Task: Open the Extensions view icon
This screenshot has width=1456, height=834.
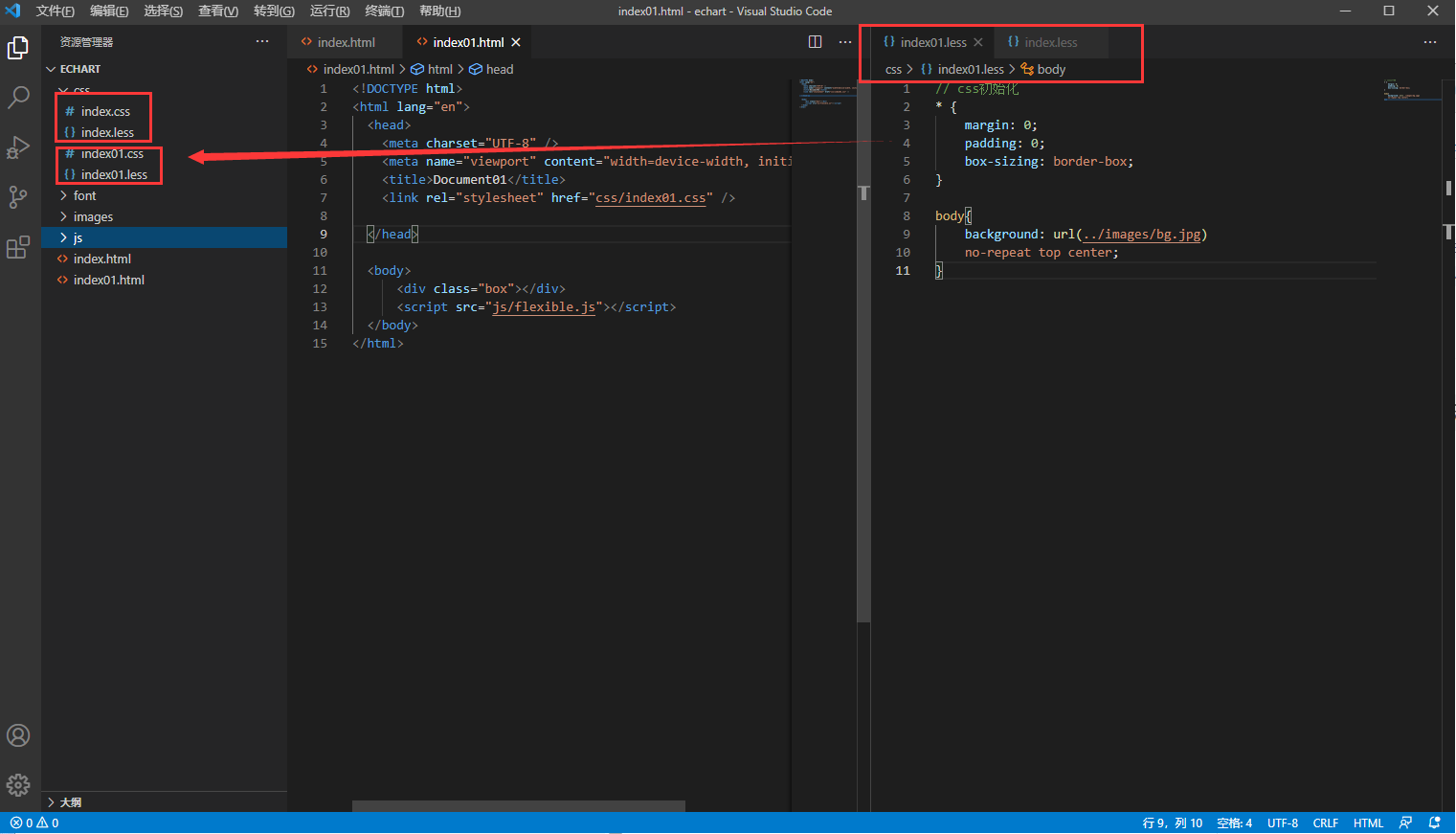Action: coord(18,247)
